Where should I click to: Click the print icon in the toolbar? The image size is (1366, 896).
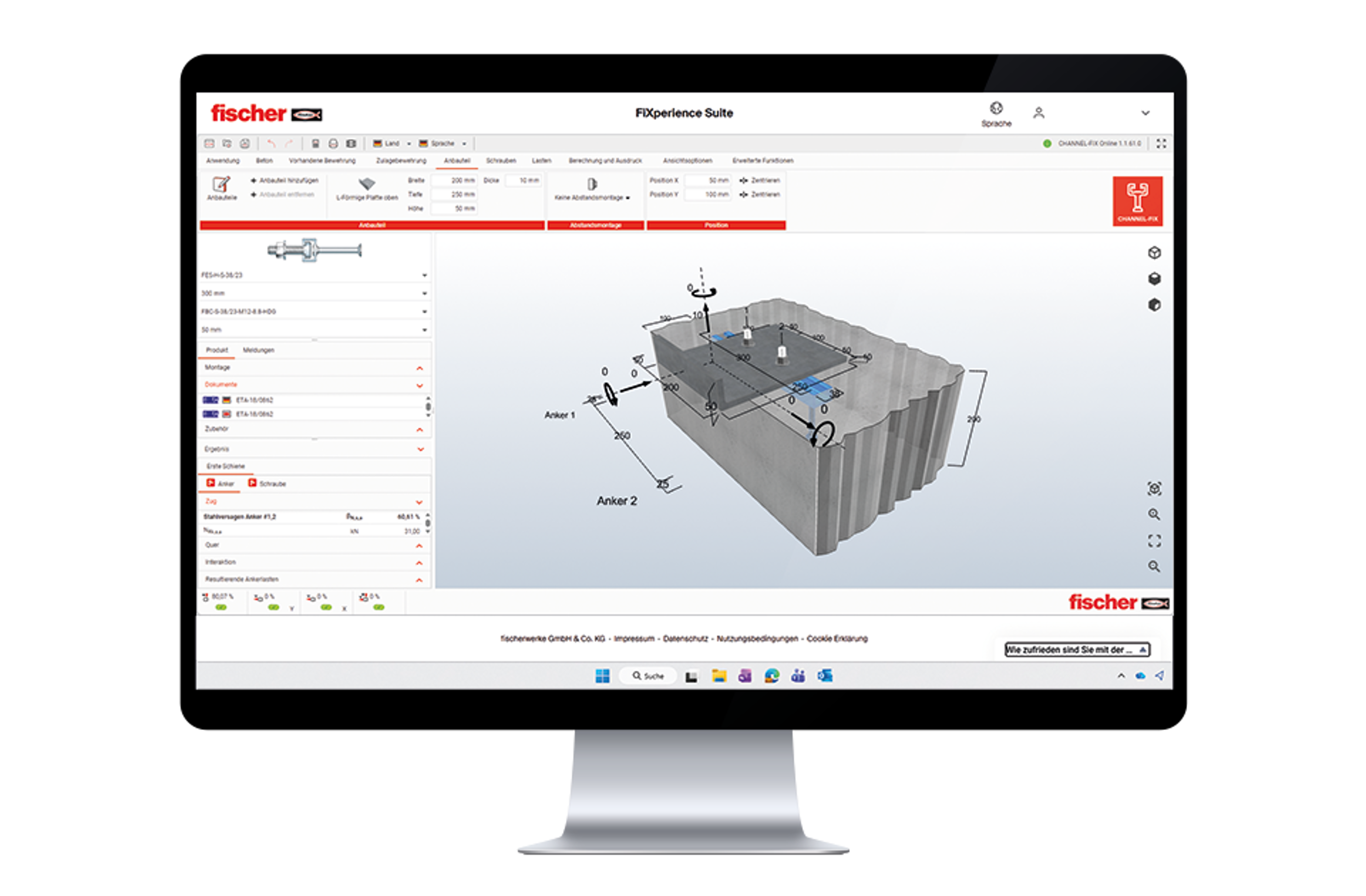(334, 143)
